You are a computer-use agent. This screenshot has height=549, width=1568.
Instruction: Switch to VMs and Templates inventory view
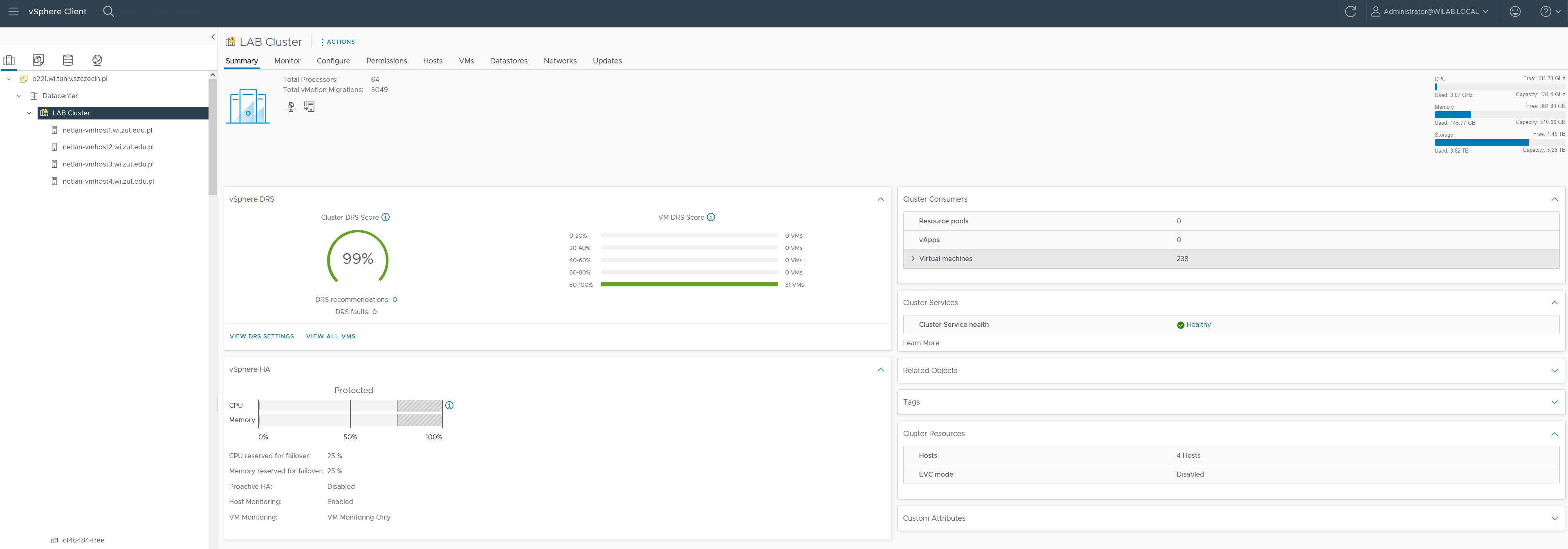38,60
